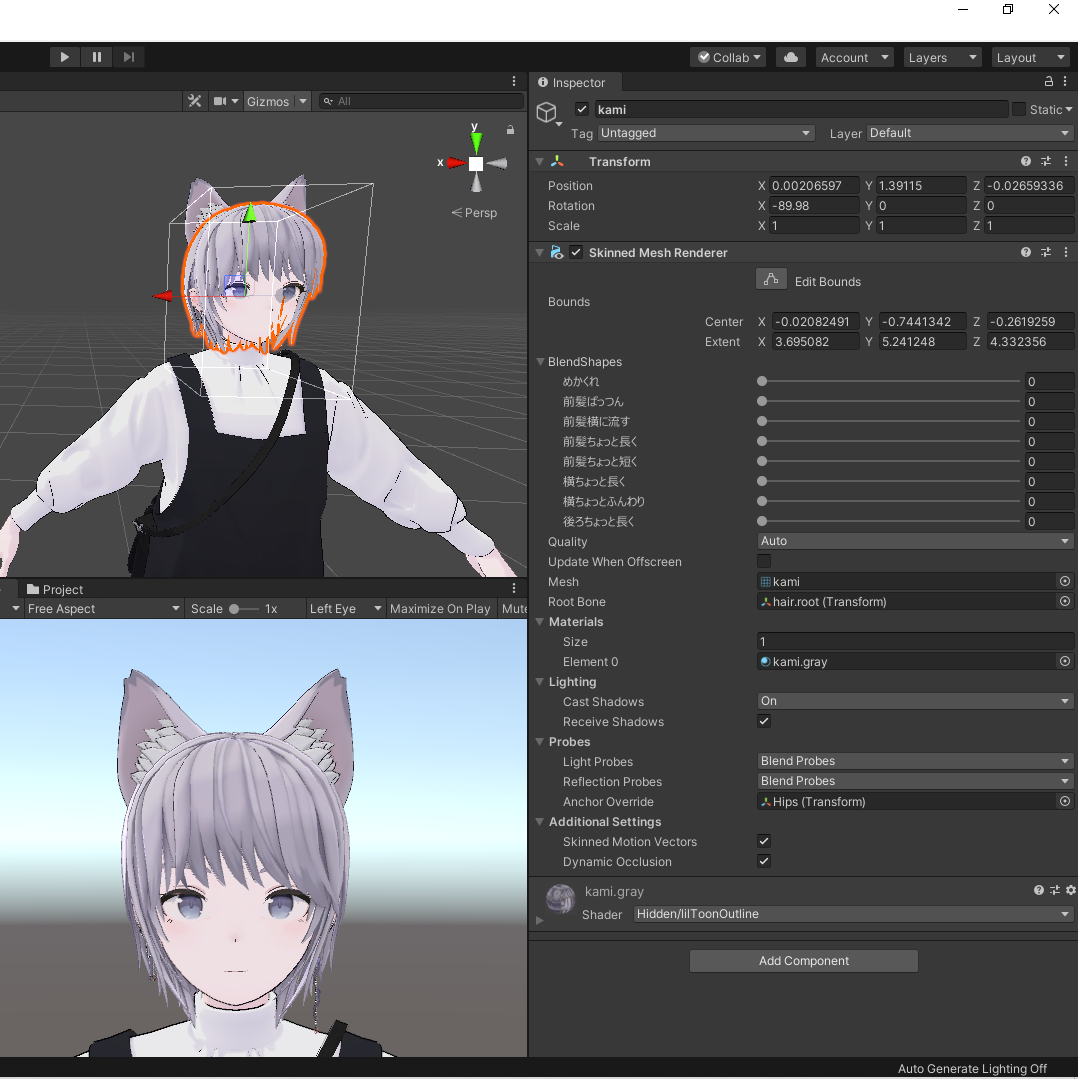1078x1079 pixels.
Task: Select the Inspector tab
Action: click(x=574, y=83)
